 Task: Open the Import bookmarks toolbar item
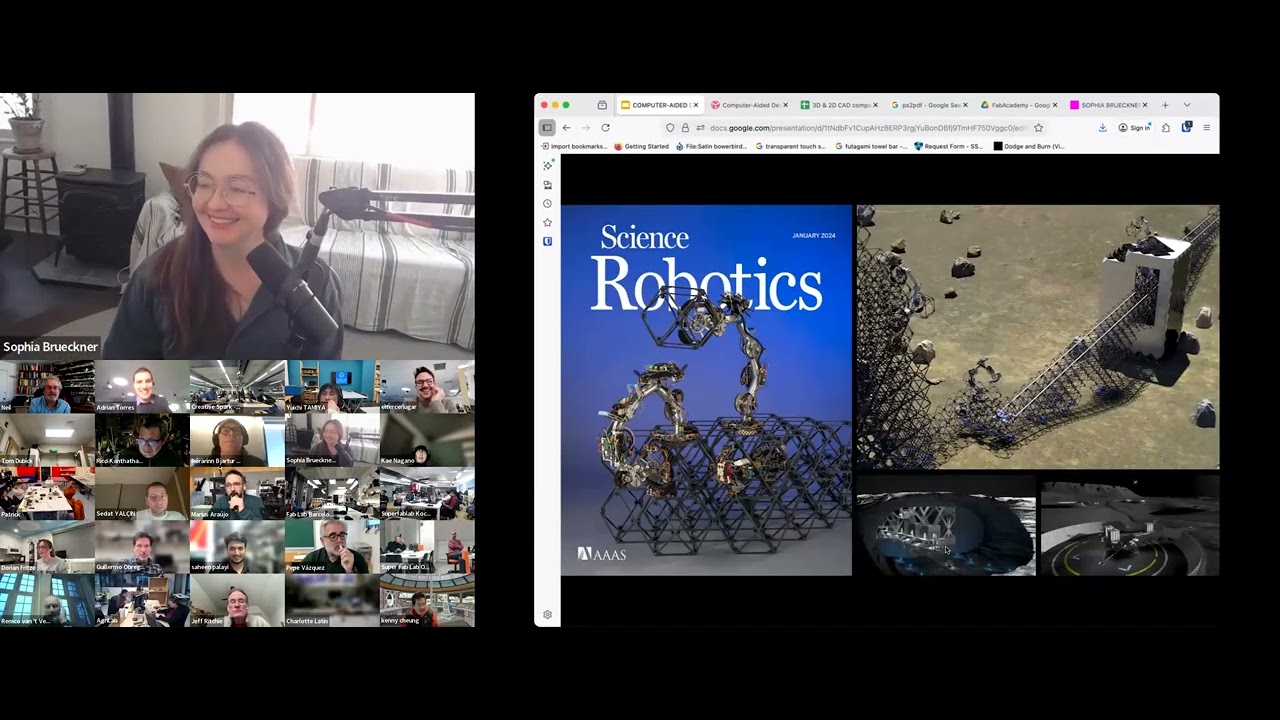[x=574, y=146]
